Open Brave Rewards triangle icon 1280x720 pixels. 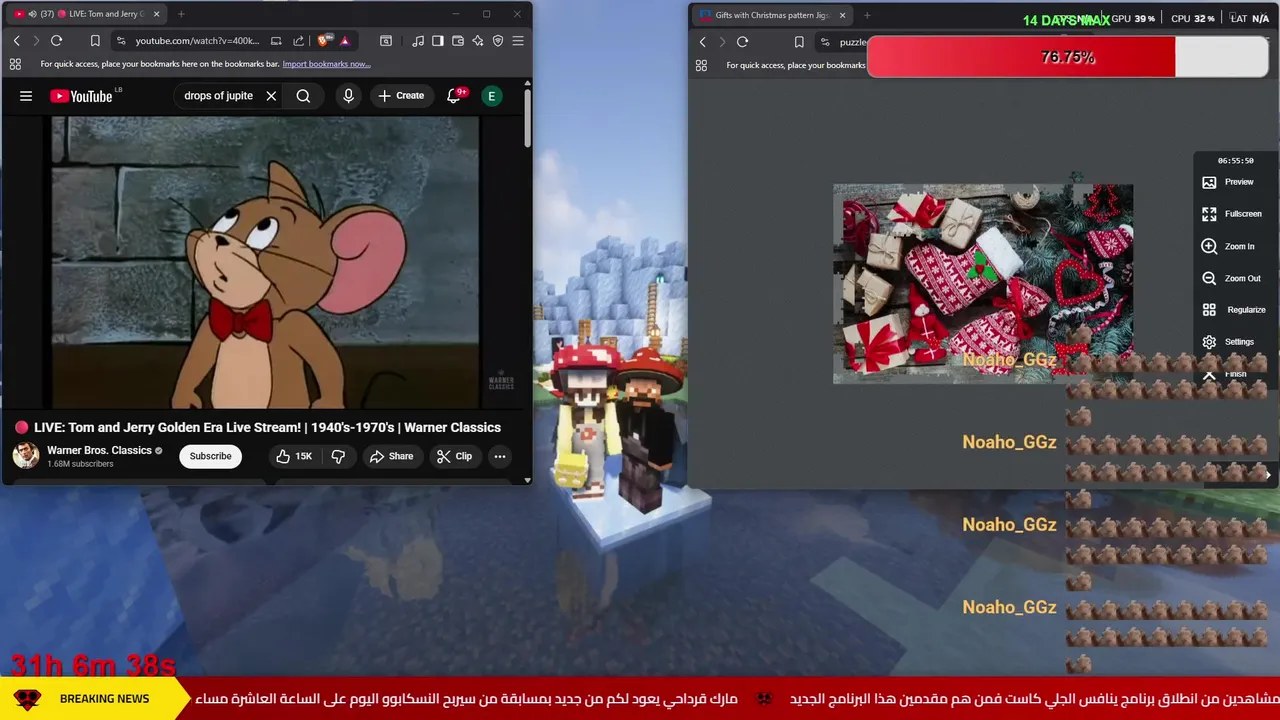click(x=344, y=41)
